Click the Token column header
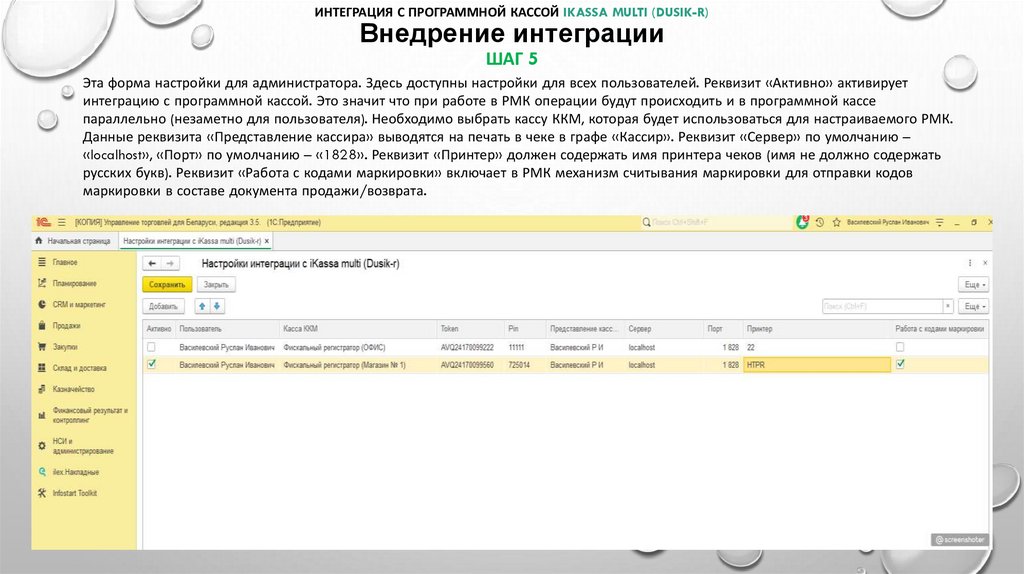The image size is (1024, 574). 470,328
